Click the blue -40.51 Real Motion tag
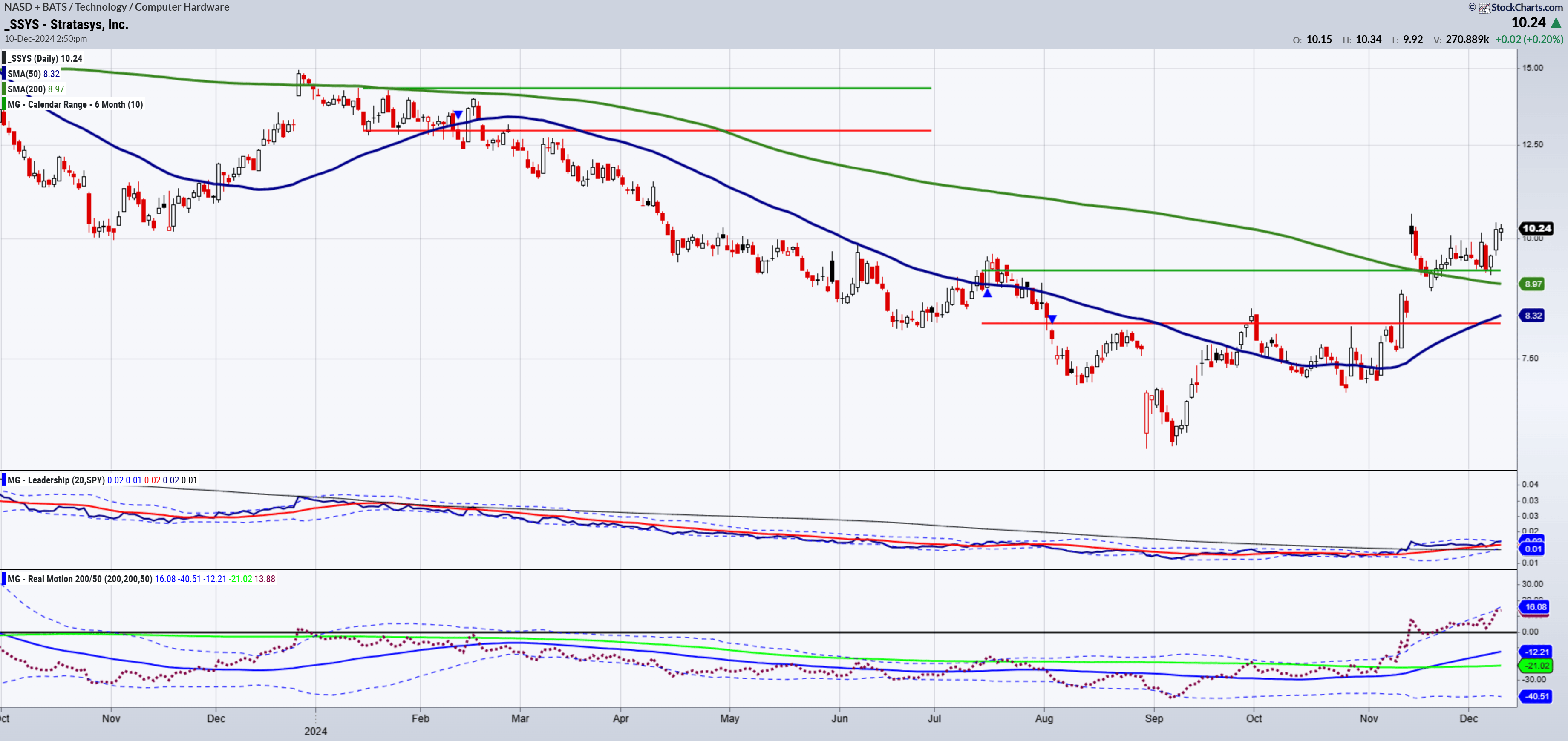Viewport: 1568px width, 741px height. (1536, 696)
